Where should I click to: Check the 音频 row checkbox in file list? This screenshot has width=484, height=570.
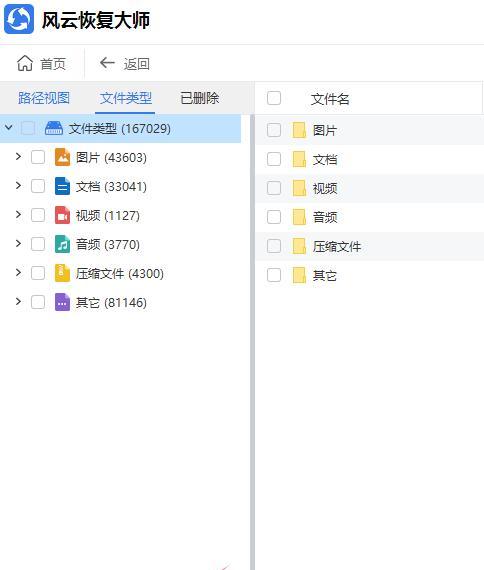click(x=274, y=217)
